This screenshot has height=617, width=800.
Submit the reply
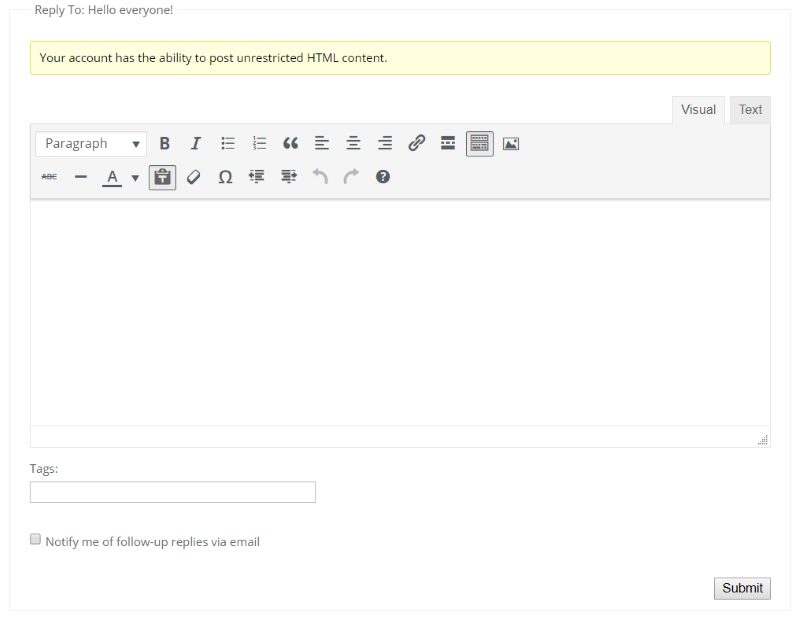click(x=742, y=588)
